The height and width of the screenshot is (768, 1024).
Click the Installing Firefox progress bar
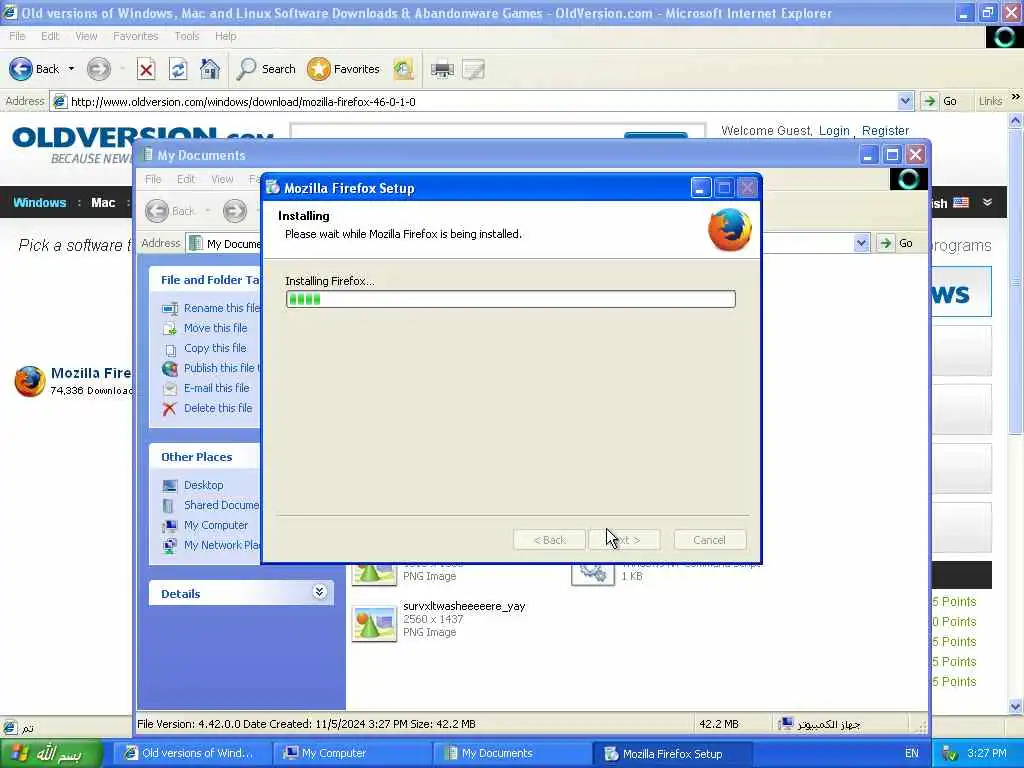tap(510, 299)
